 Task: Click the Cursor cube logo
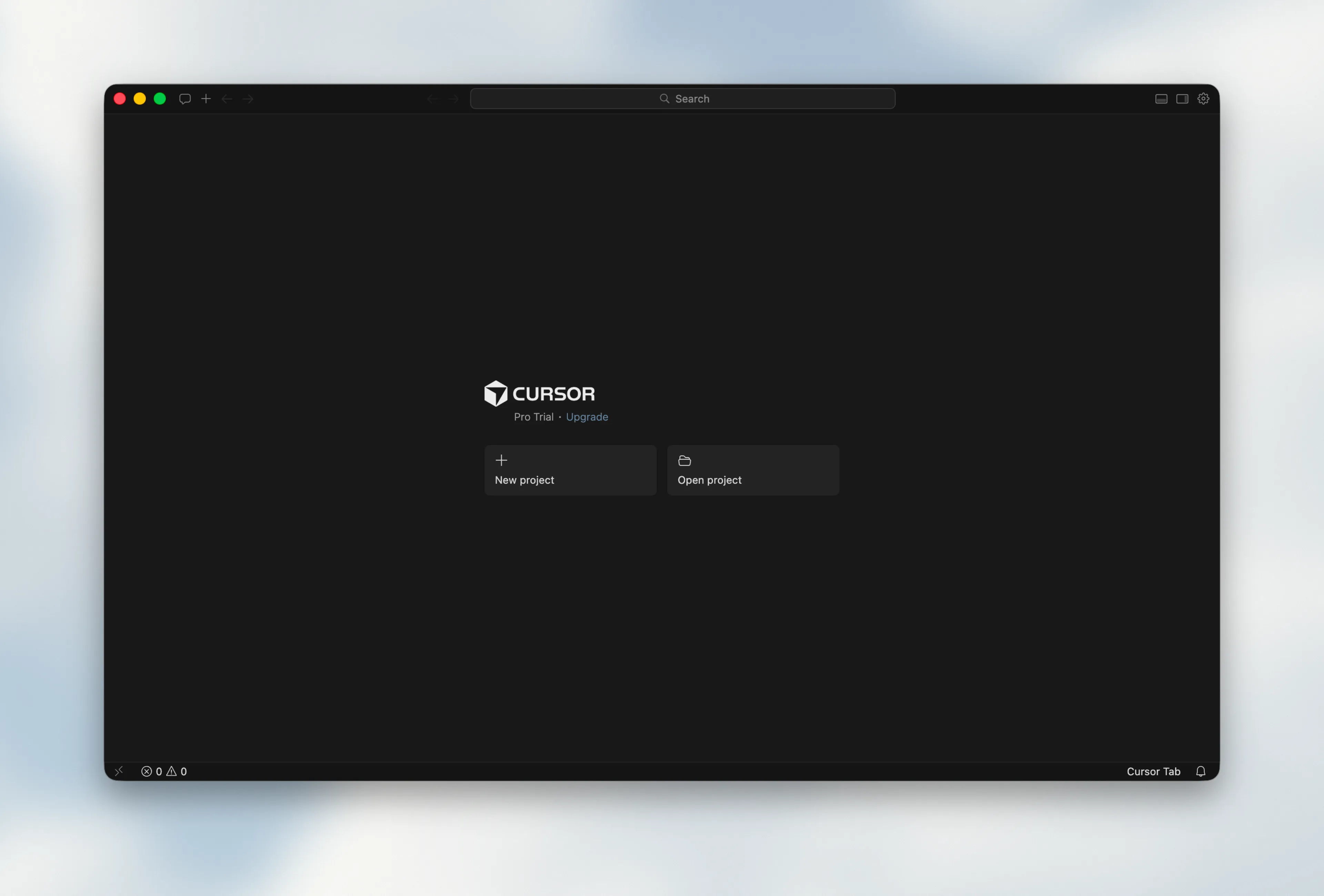[x=496, y=393]
